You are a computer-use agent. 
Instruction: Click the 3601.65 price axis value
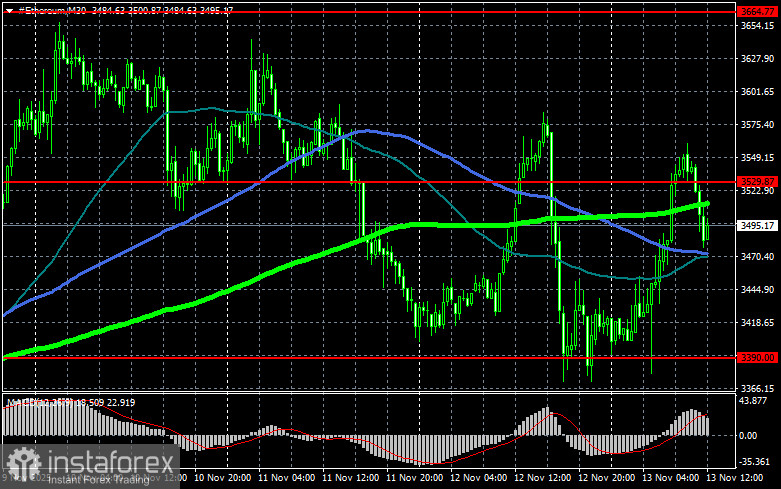pos(758,92)
